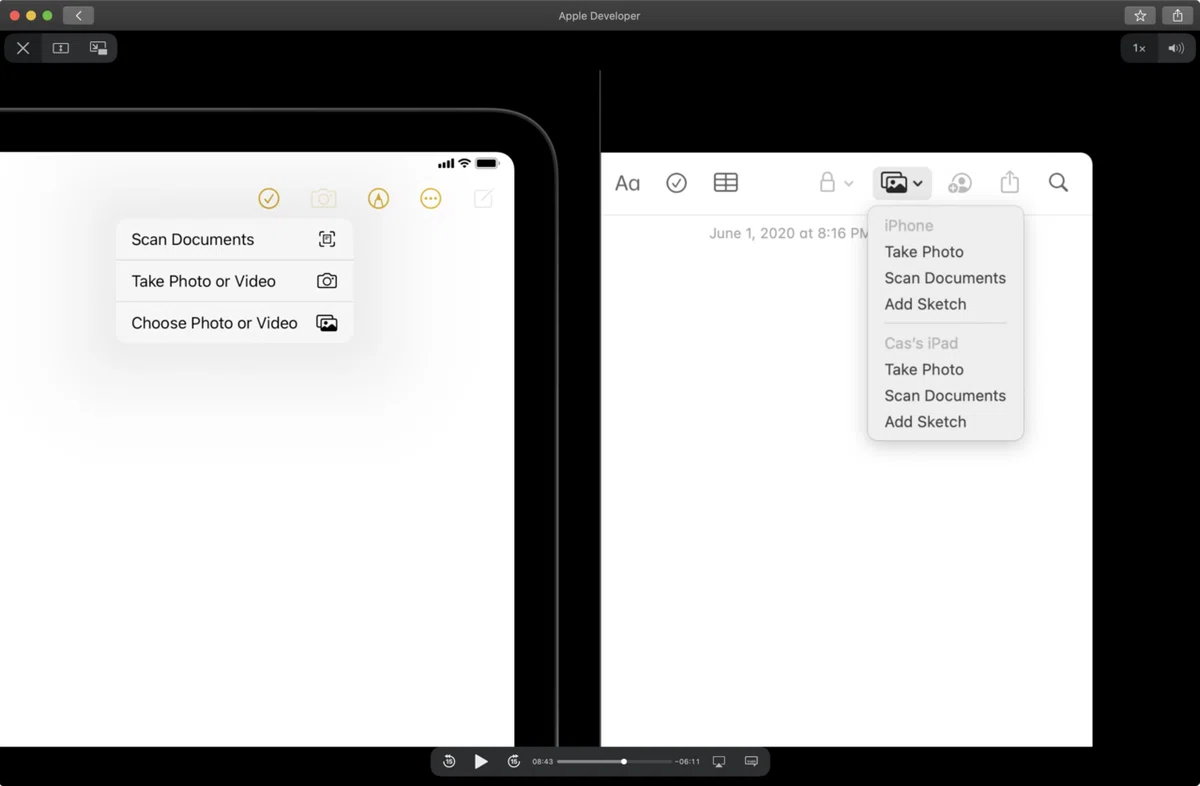Toggle the fit-to-window video mode button
The height and width of the screenshot is (786, 1200).
click(x=61, y=48)
